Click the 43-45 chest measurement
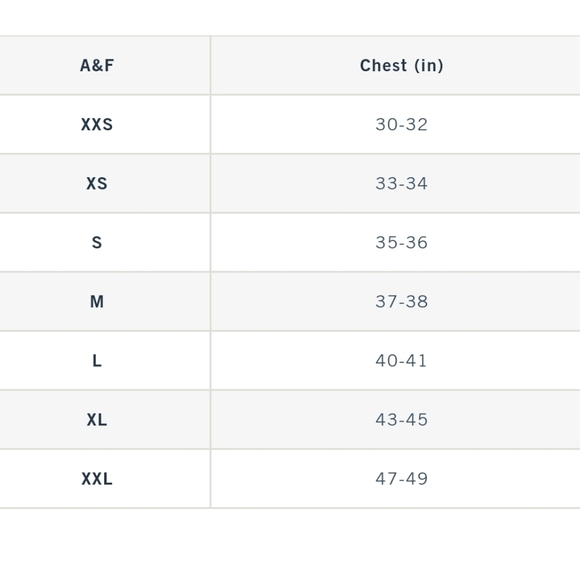Viewport: 580px width, 579px height. coord(401,420)
